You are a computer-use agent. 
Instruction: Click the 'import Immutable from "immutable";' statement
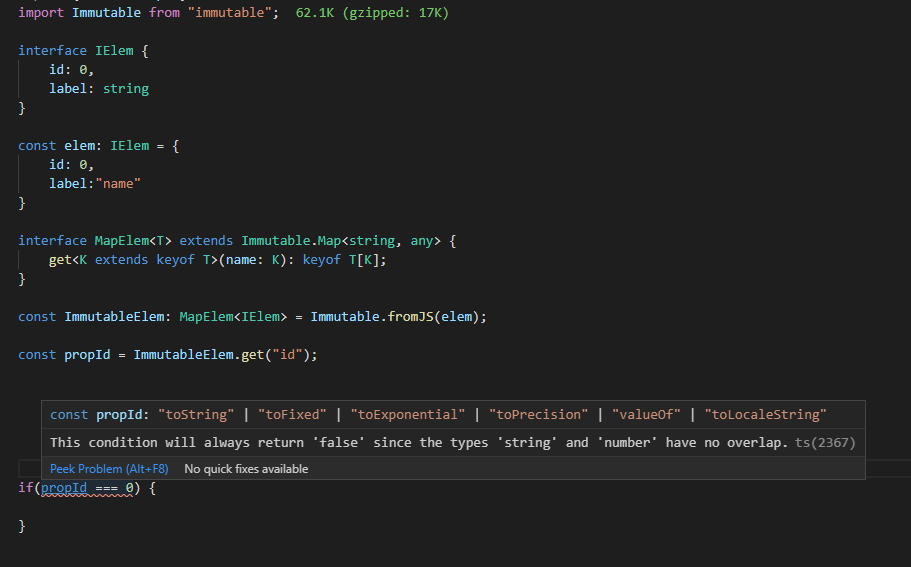(x=149, y=12)
